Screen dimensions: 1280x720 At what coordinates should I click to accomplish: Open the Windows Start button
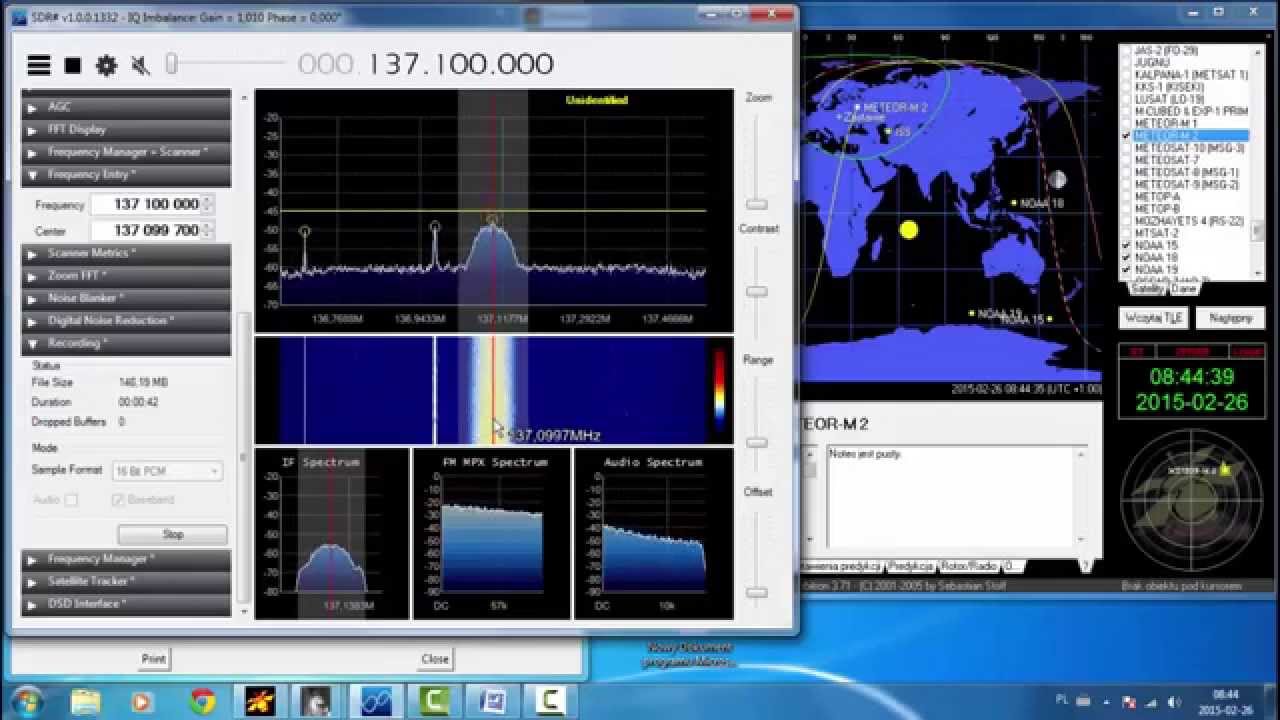(x=26, y=700)
